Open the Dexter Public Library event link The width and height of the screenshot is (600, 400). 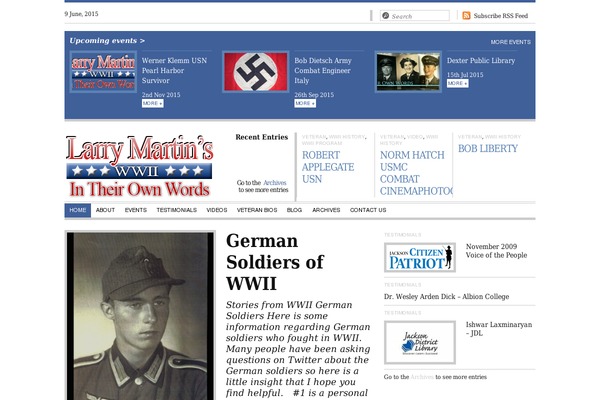(481, 60)
